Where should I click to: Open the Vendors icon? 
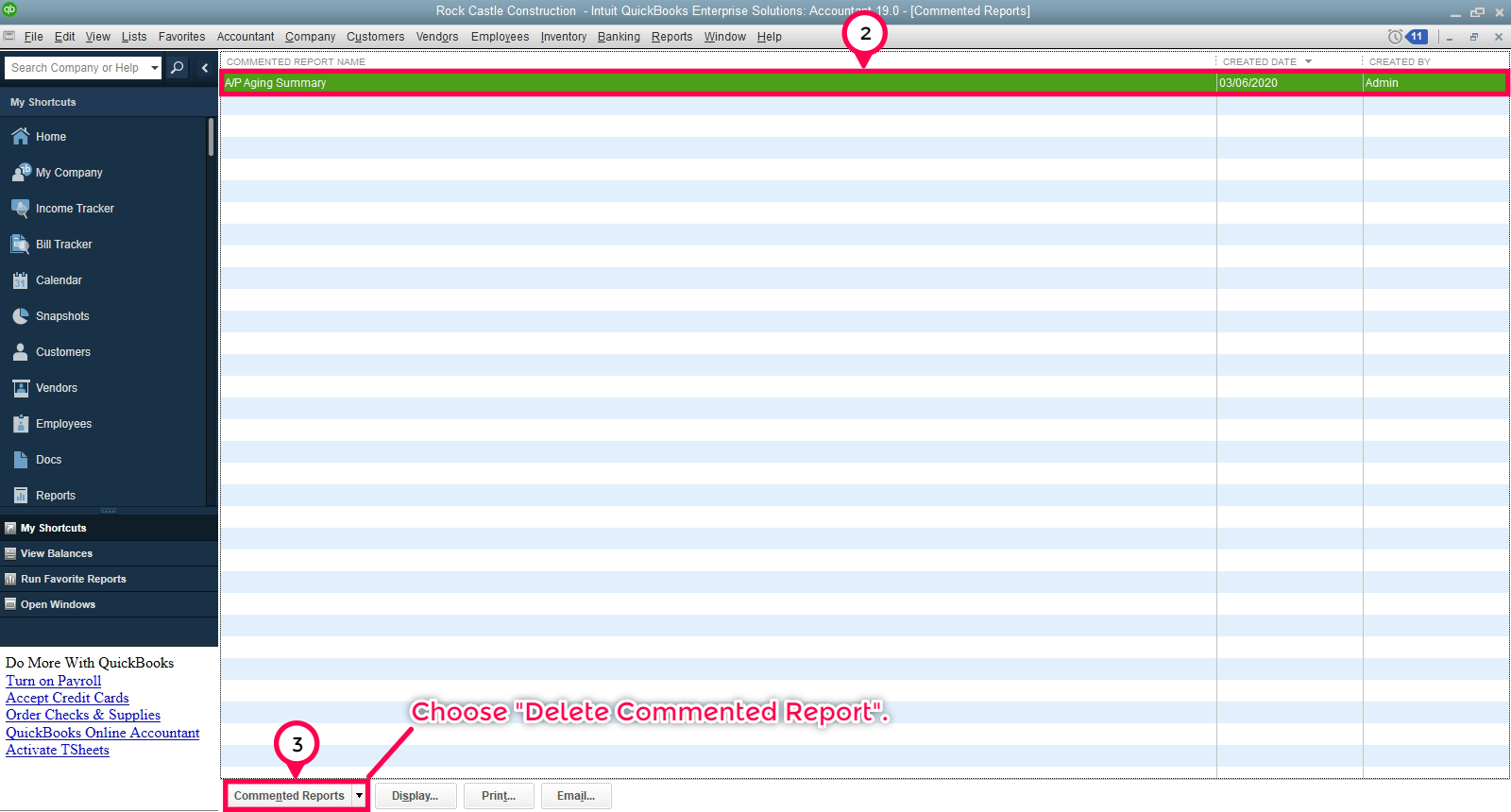(x=20, y=388)
